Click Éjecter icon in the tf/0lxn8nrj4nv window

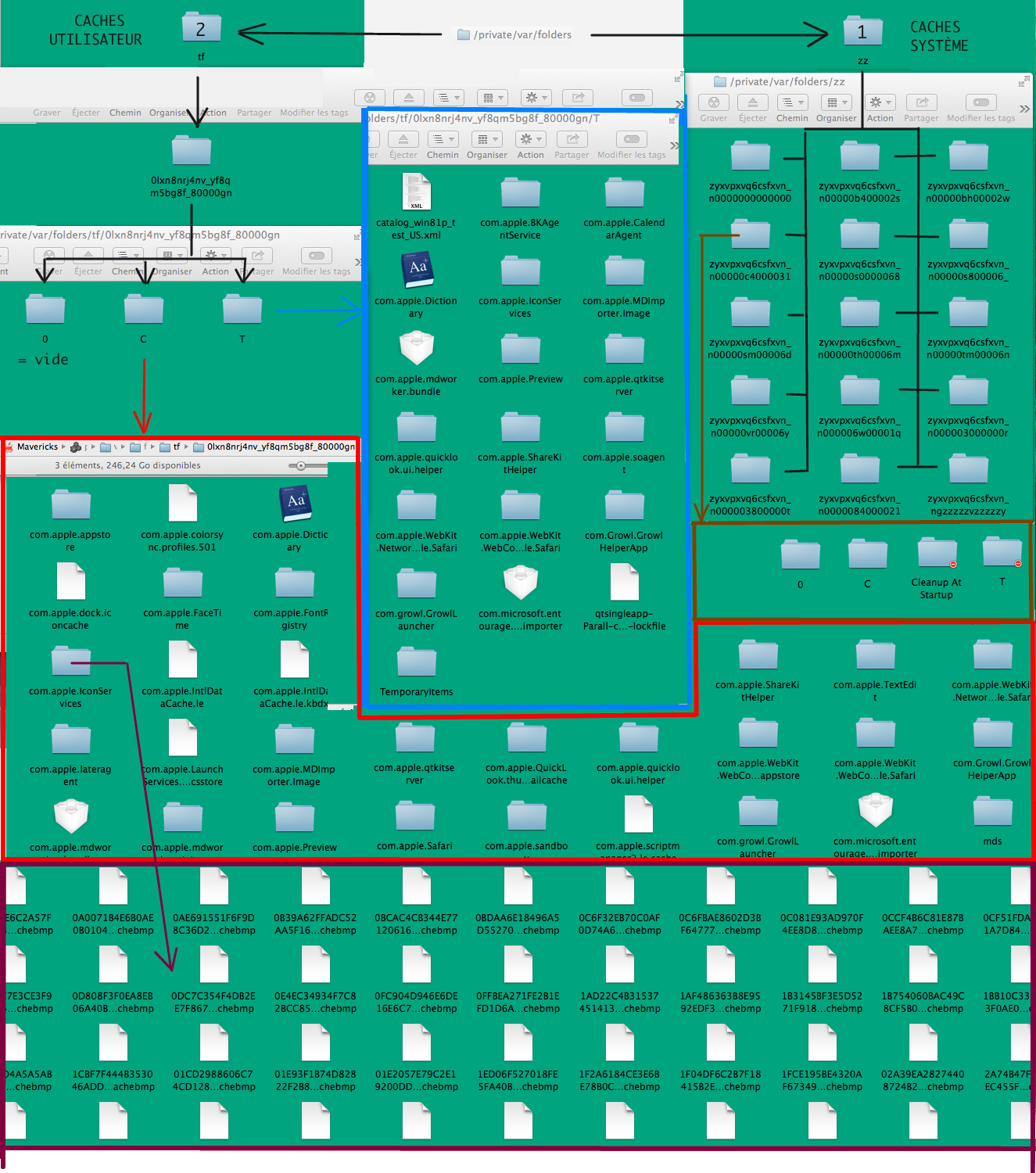click(88, 256)
